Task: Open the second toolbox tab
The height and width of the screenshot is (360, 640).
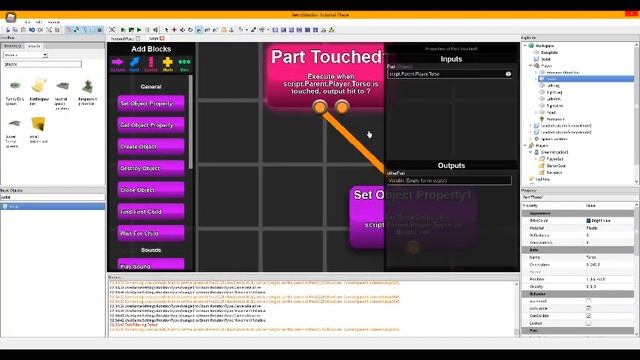Action: pos(34,46)
